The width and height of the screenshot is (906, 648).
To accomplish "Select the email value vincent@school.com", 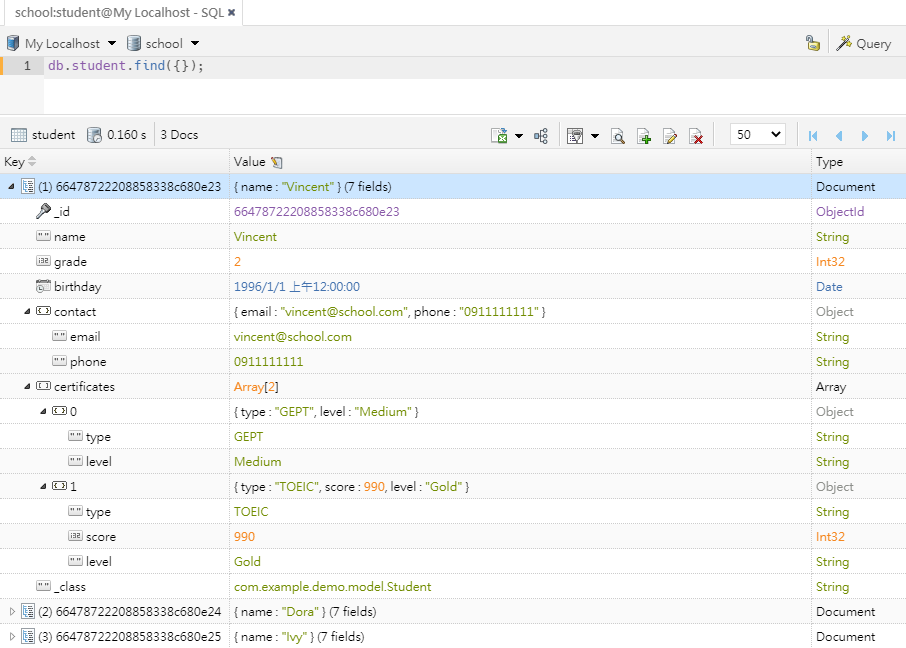I will point(293,336).
